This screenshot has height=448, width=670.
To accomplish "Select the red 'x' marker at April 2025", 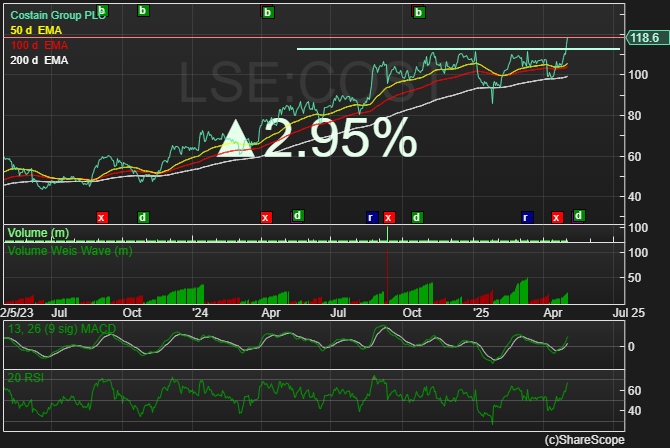I will [556, 218].
